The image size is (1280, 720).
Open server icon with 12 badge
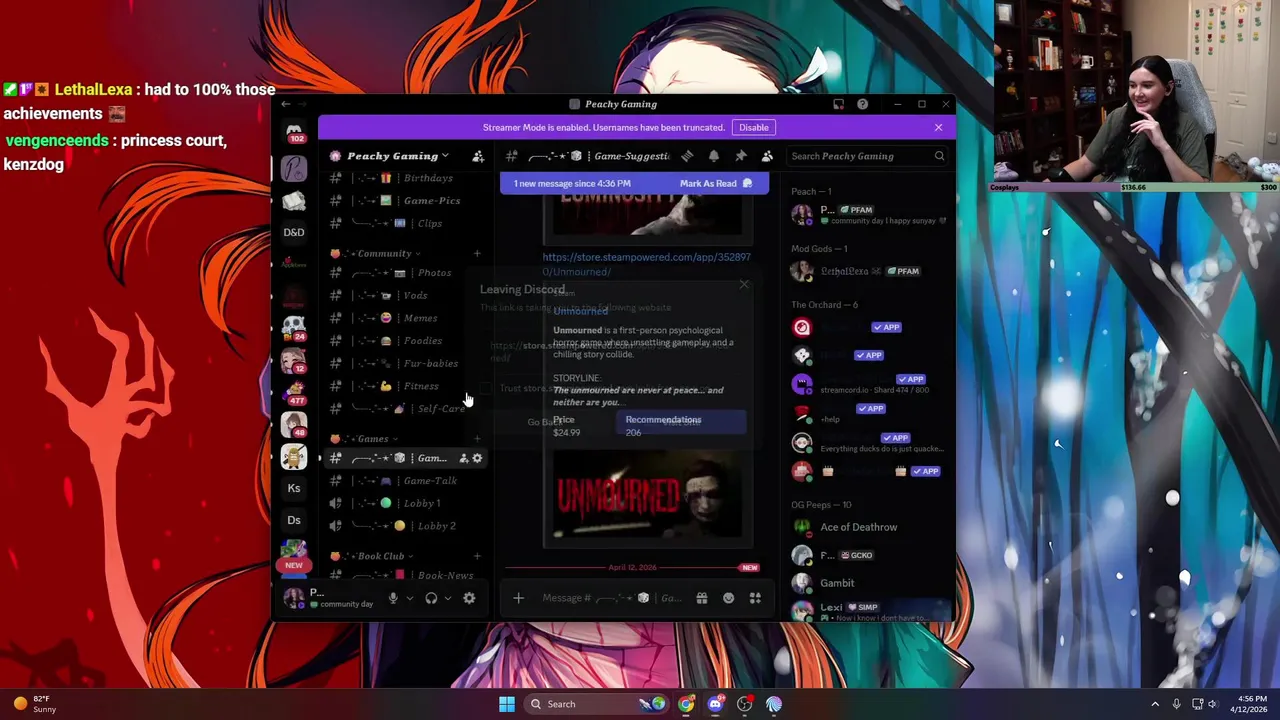click(294, 360)
